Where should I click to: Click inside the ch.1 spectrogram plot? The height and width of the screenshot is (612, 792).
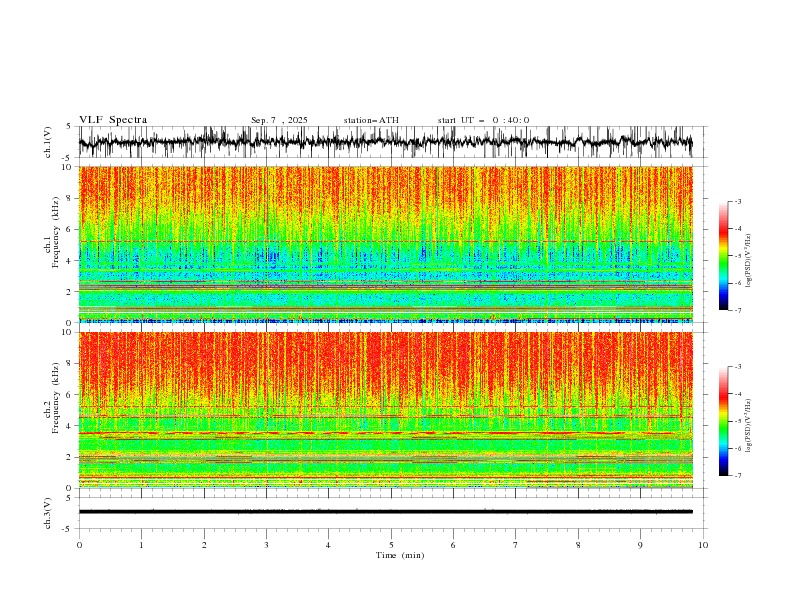click(385, 244)
